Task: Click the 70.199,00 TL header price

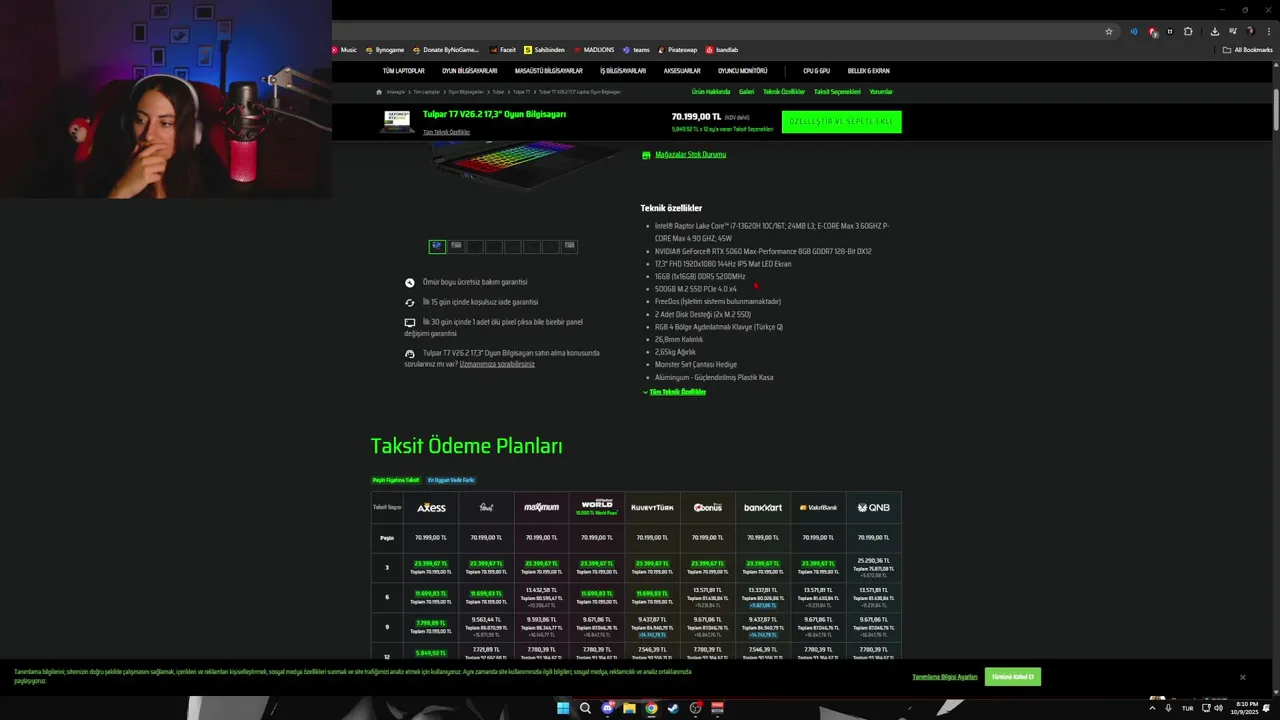Action: click(x=696, y=116)
